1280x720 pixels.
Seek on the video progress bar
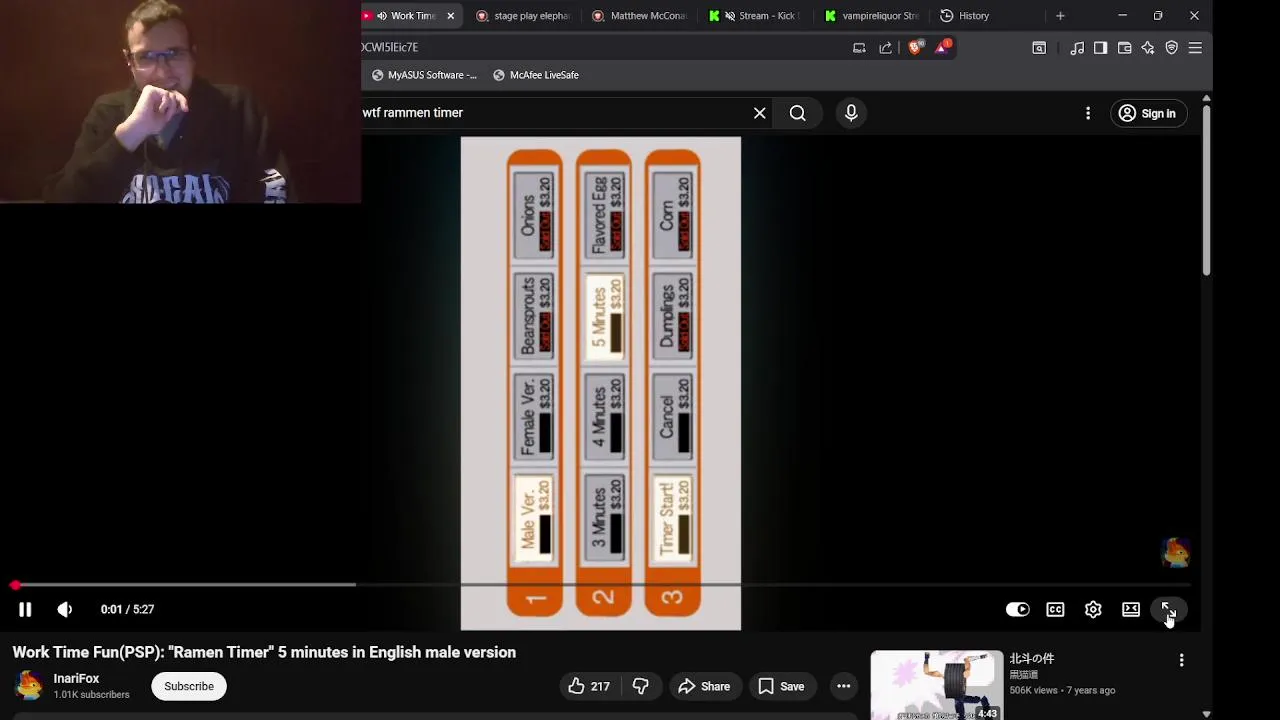601,585
